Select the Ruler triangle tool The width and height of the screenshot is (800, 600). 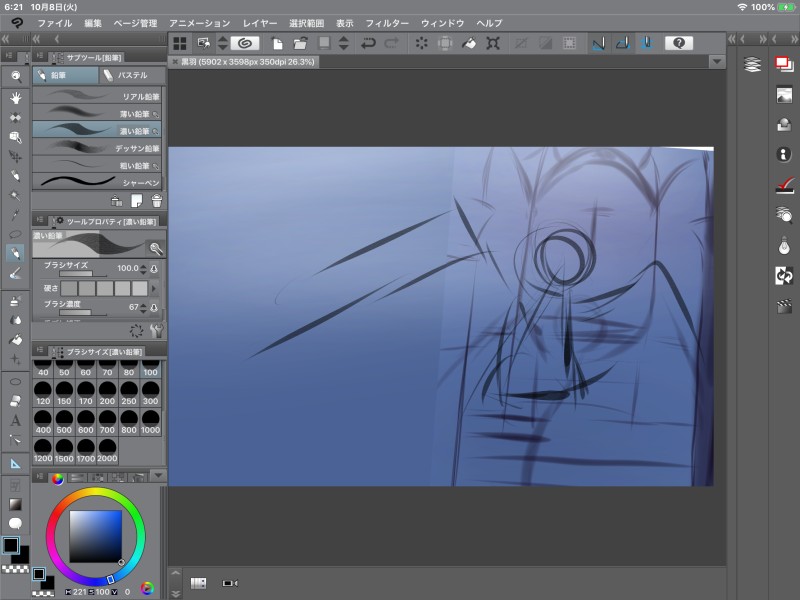tap(16, 463)
